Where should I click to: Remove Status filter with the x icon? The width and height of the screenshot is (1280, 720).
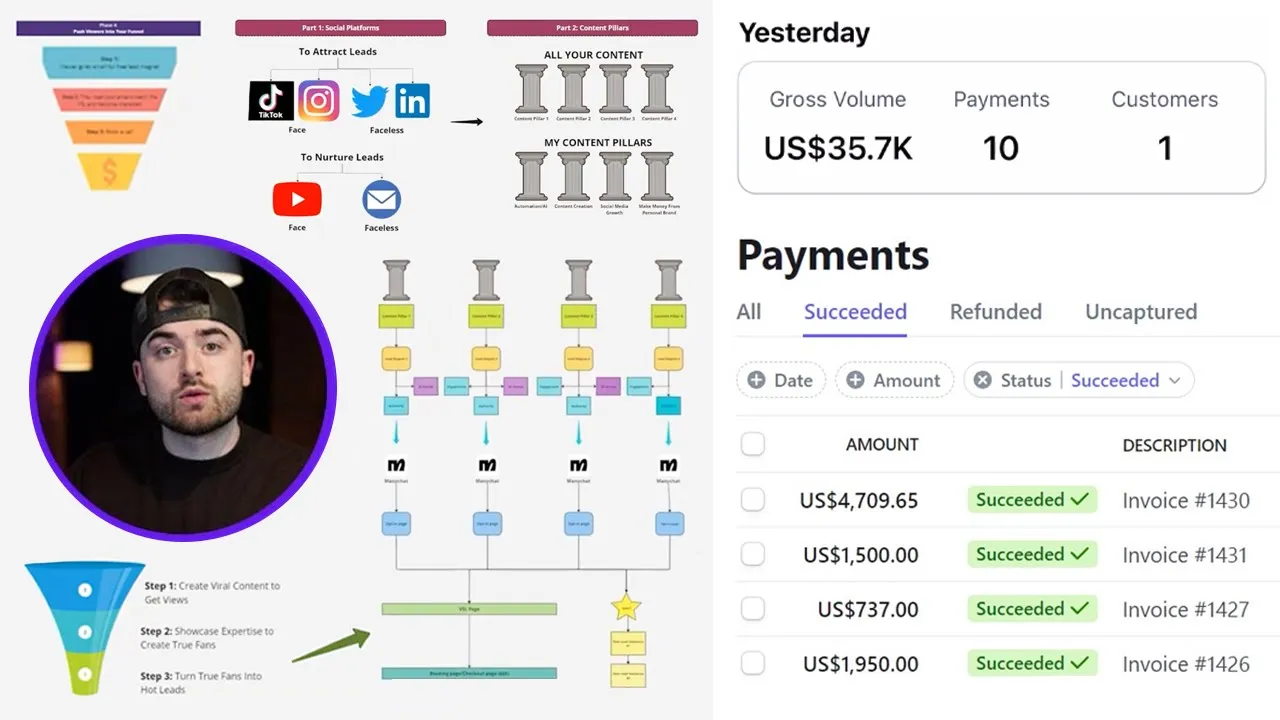tap(983, 380)
